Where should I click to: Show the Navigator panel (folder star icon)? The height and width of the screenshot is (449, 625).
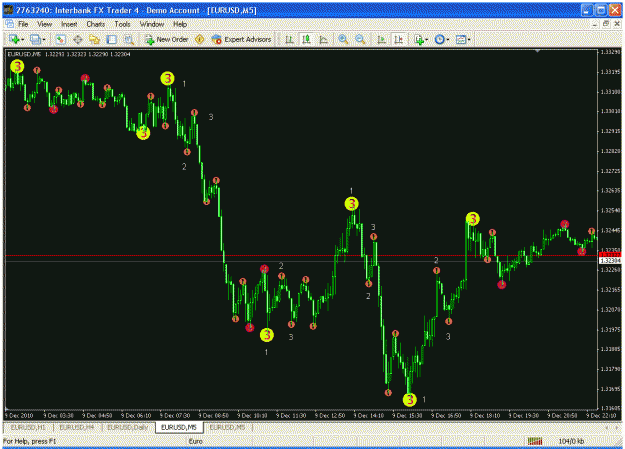94,39
